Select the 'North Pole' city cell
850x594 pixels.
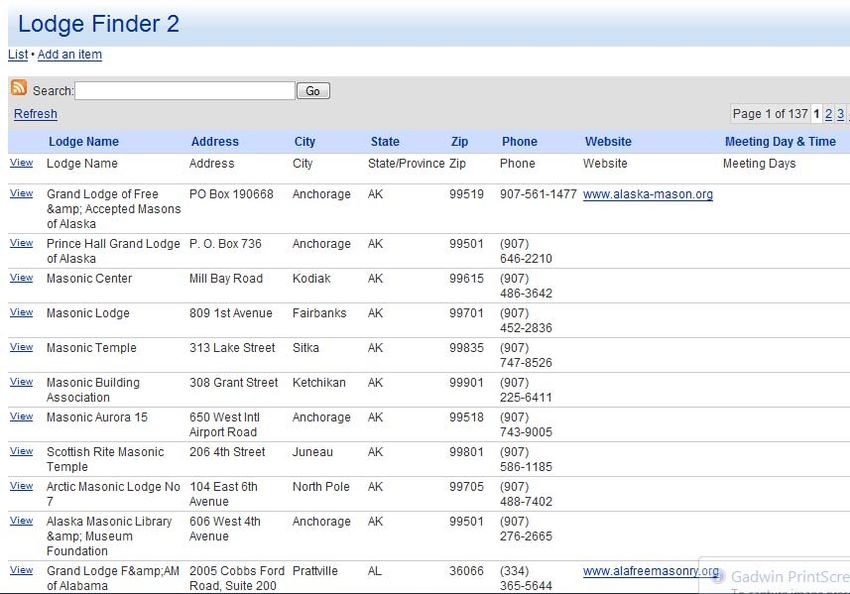click(321, 487)
